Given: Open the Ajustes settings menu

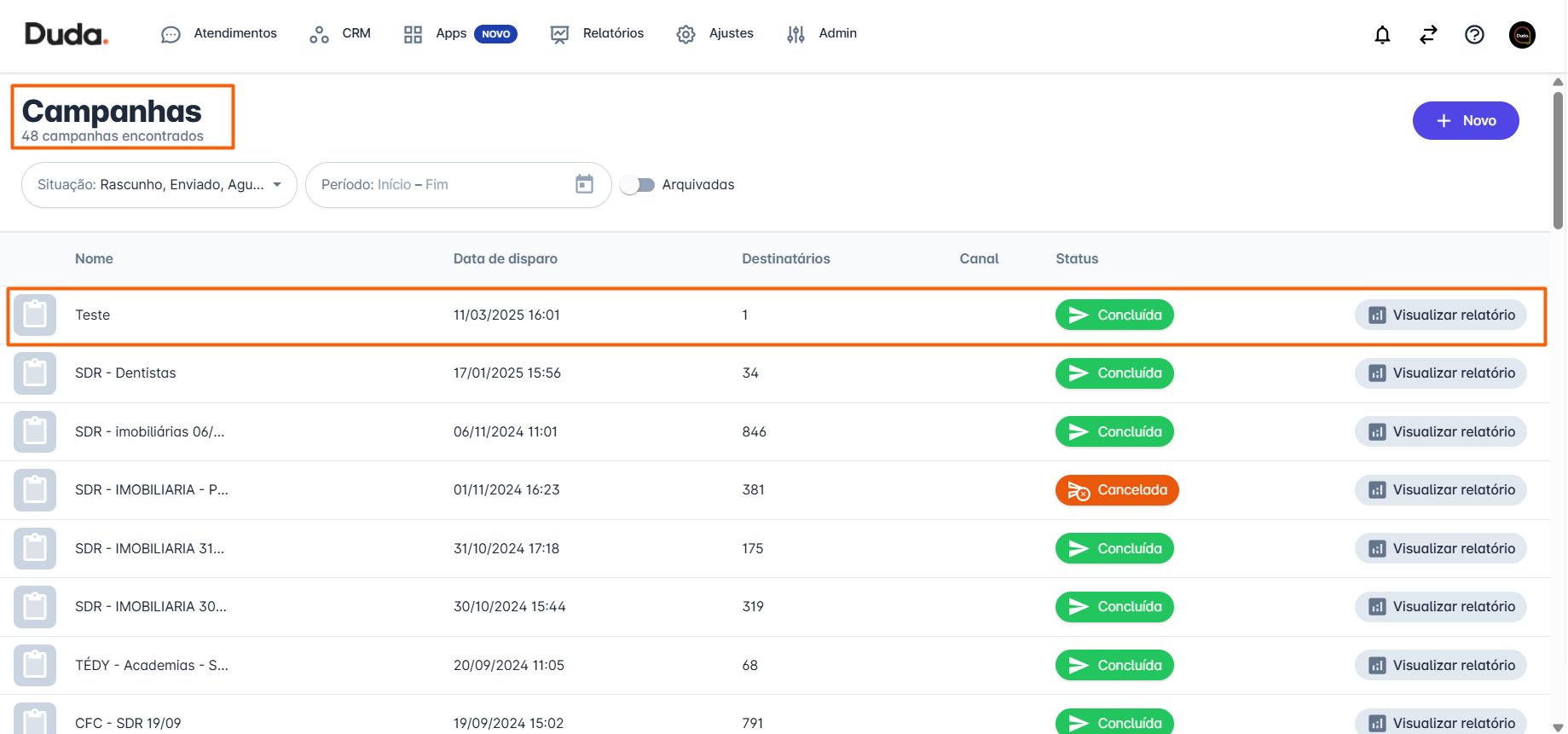Looking at the screenshot, I should click(715, 34).
